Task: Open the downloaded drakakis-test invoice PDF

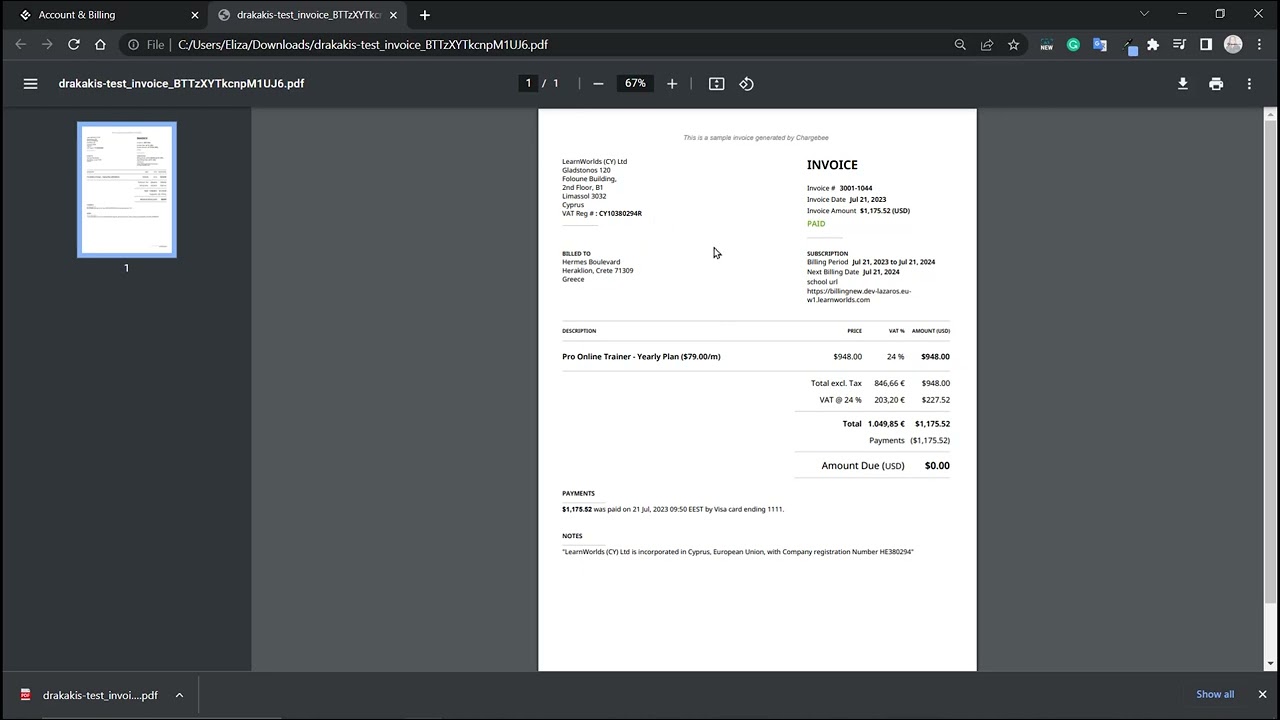Action: tap(90, 695)
